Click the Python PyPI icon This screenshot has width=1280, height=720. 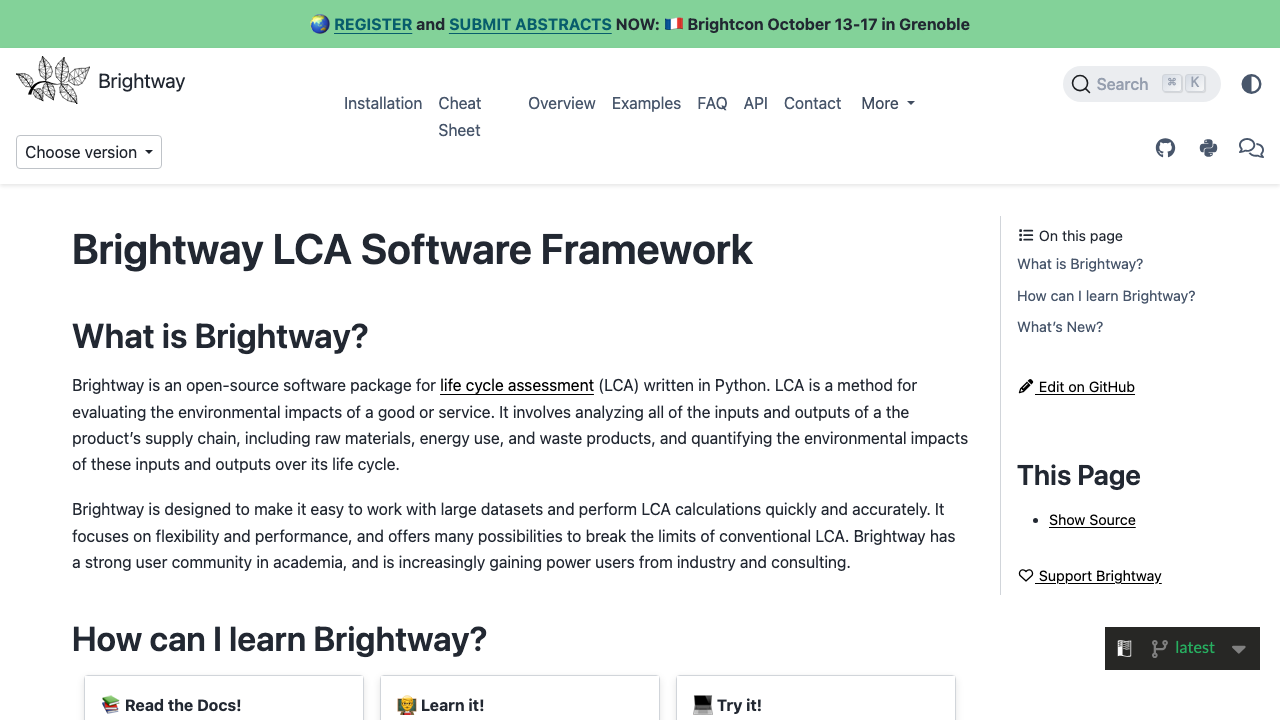[1208, 148]
